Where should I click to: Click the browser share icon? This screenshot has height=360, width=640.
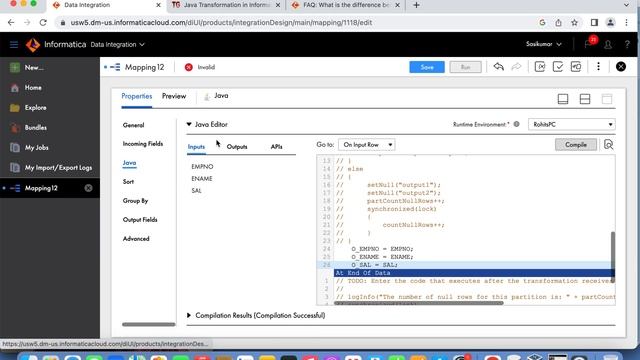click(558, 22)
